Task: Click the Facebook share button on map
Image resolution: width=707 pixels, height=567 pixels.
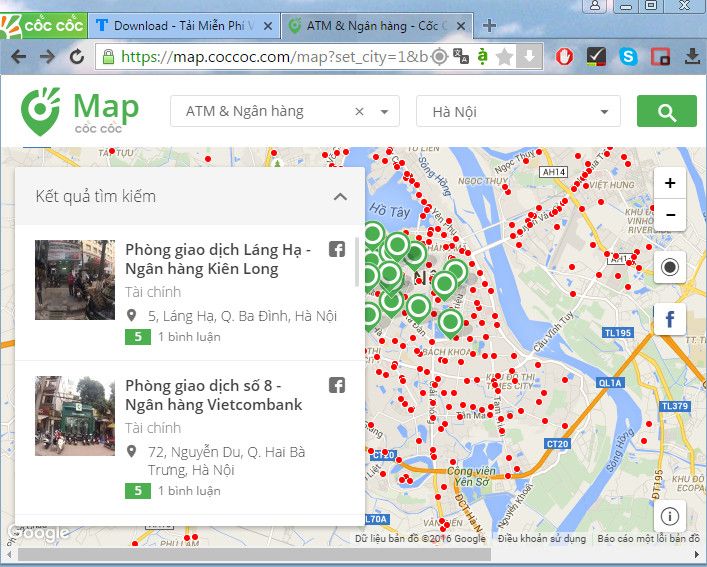Action: pos(669,320)
